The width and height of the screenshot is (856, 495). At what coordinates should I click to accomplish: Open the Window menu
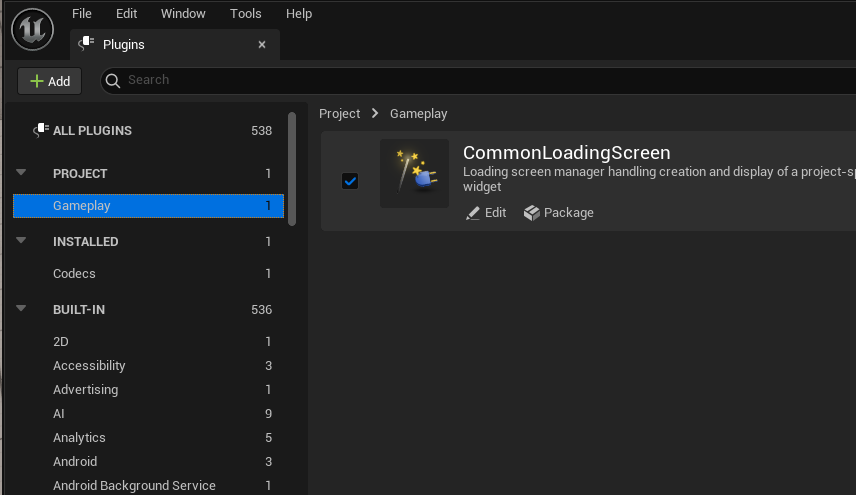click(183, 14)
